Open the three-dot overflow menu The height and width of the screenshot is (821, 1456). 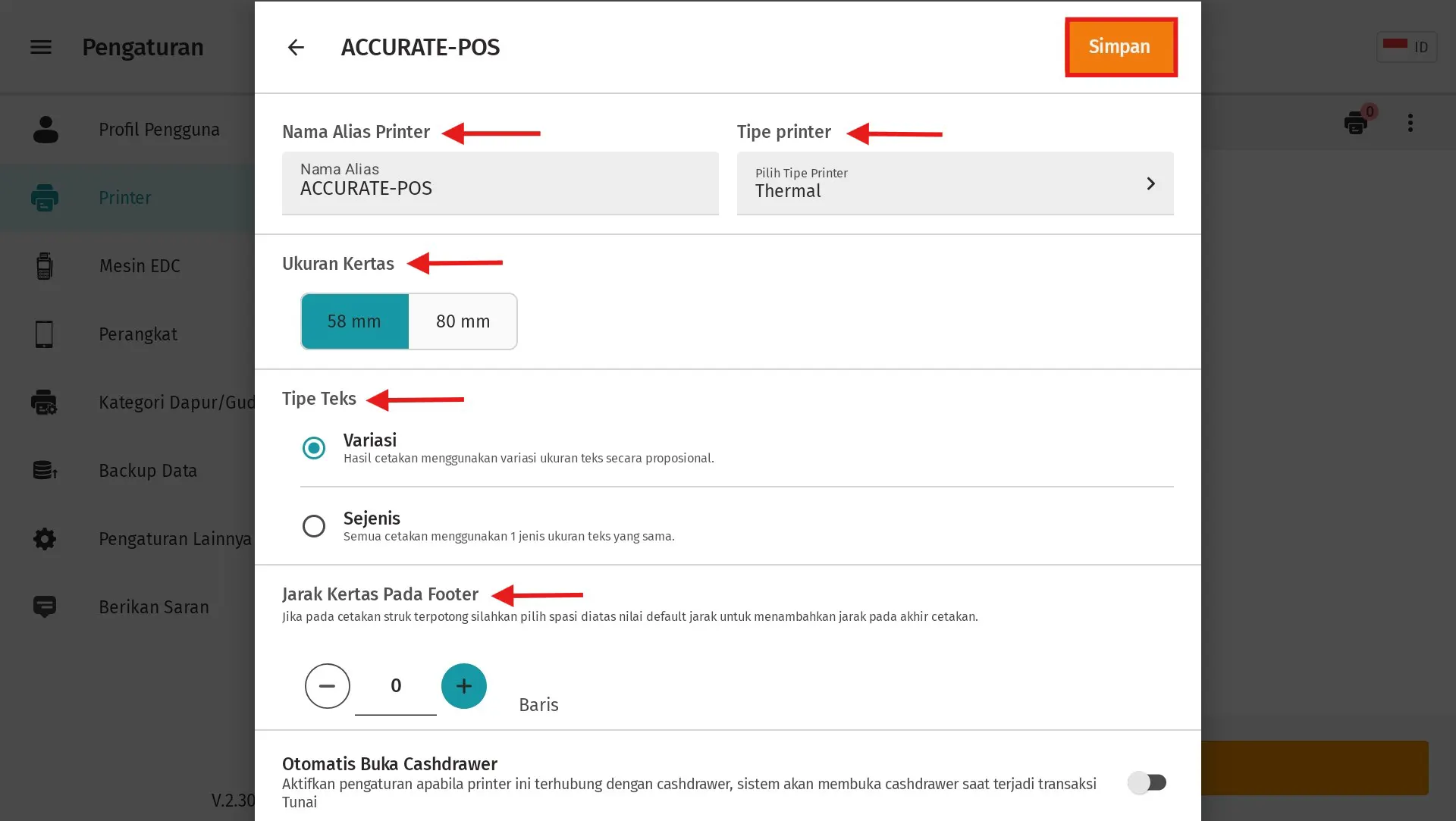click(1410, 123)
